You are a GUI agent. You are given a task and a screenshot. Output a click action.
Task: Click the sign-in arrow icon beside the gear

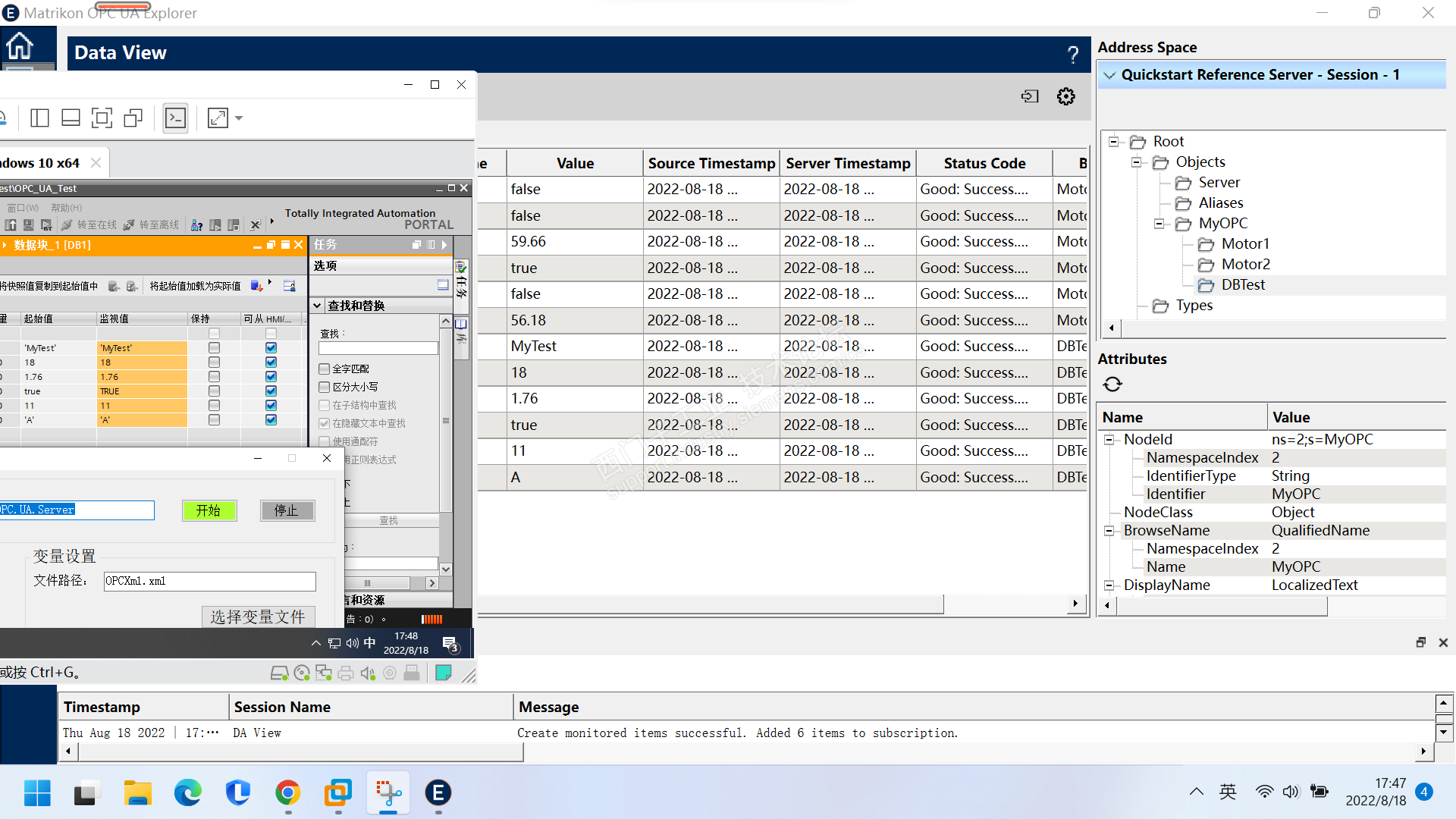click(1029, 96)
